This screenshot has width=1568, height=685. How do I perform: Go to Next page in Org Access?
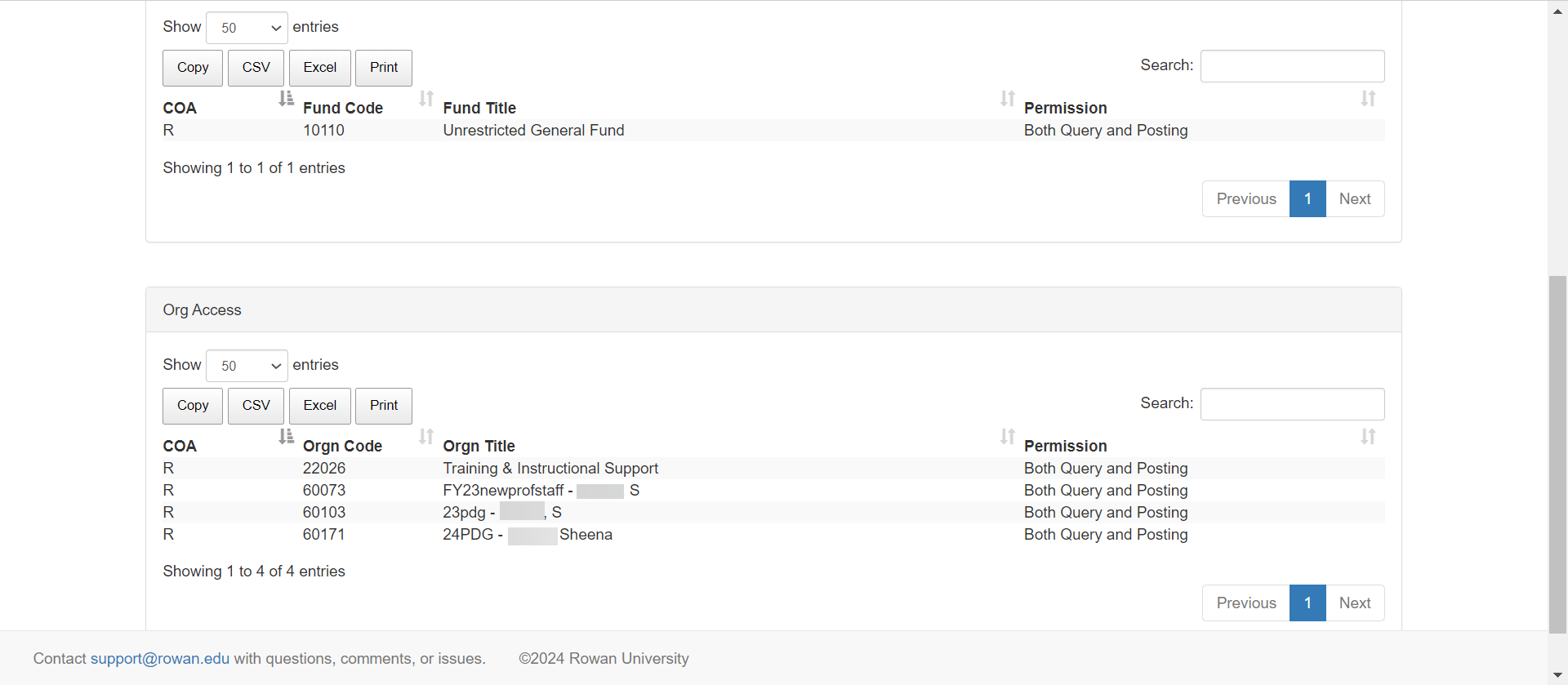[x=1354, y=603]
